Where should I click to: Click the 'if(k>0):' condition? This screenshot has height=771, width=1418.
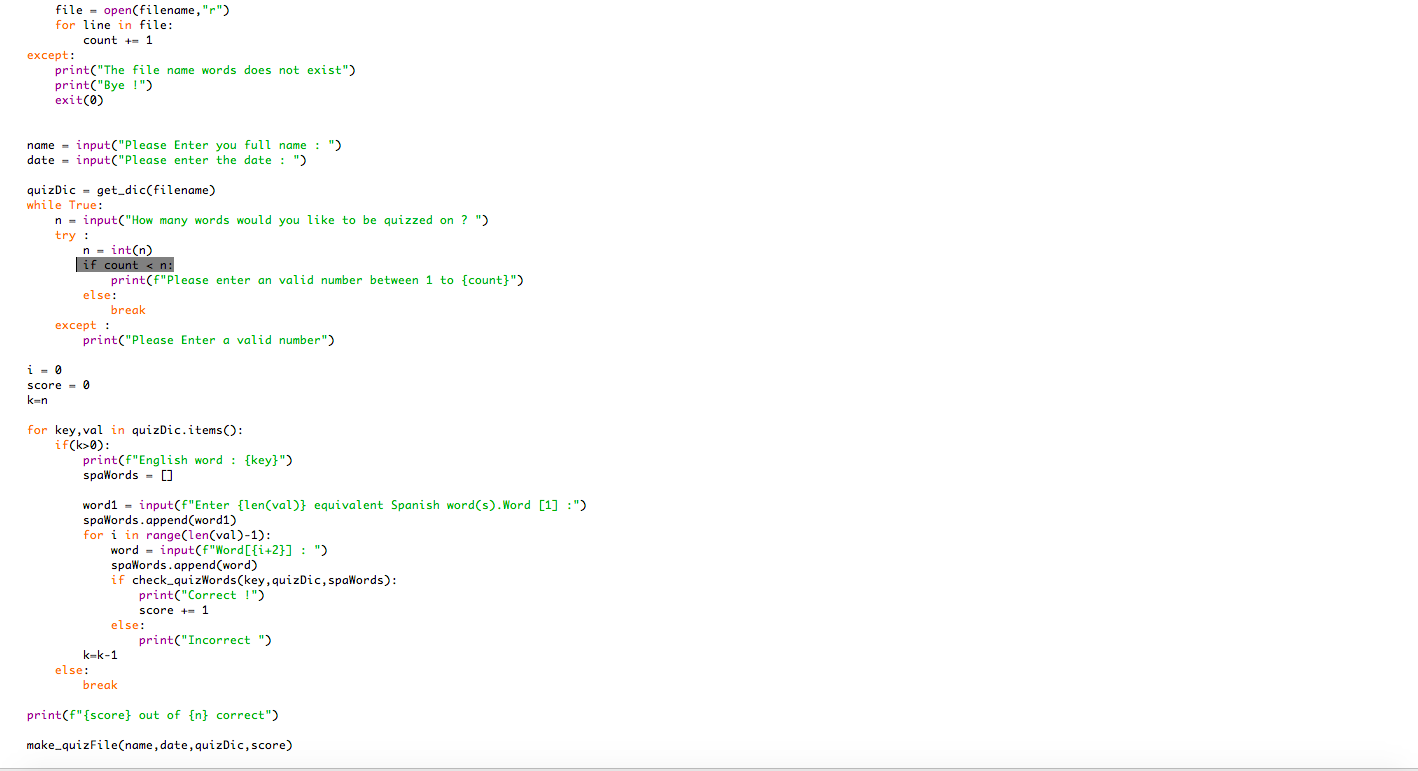pos(83,445)
